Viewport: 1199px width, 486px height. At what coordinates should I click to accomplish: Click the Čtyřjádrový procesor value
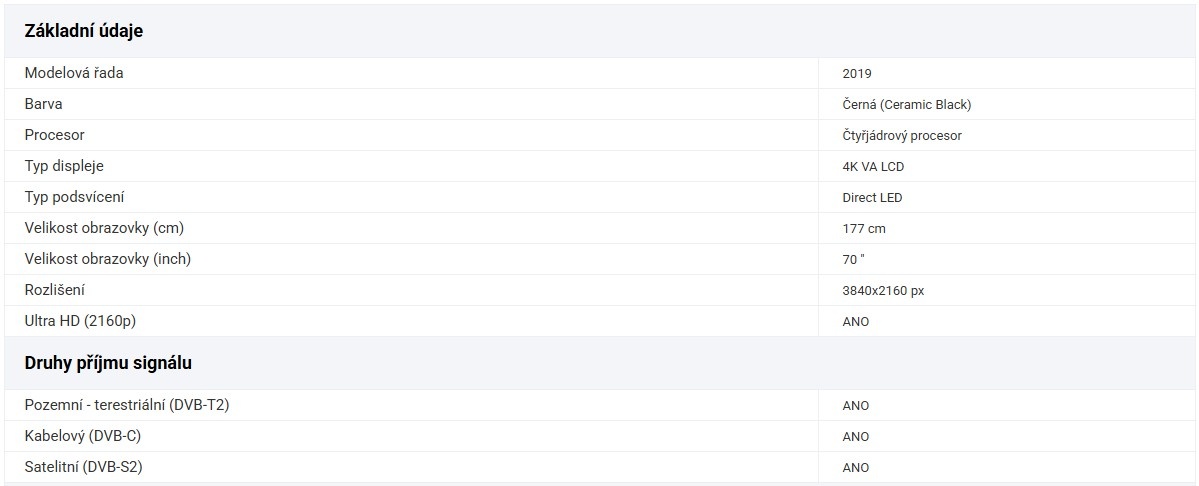click(902, 135)
